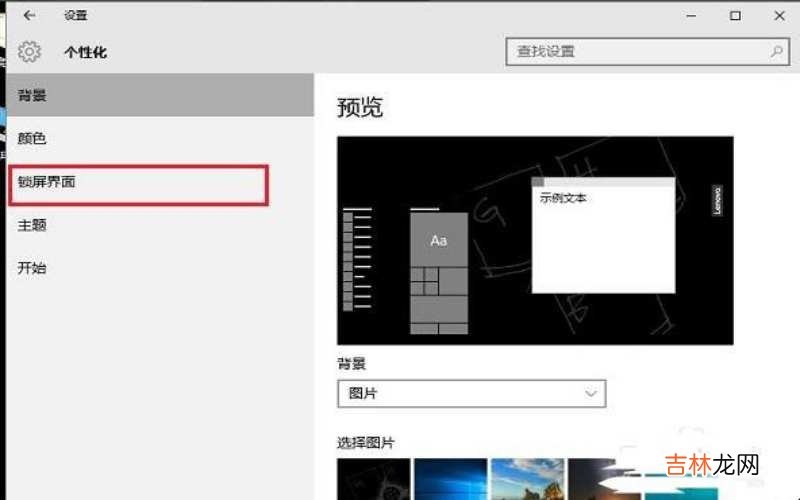Click the settings gear icon
This screenshot has height=500, width=800.
(x=29, y=51)
